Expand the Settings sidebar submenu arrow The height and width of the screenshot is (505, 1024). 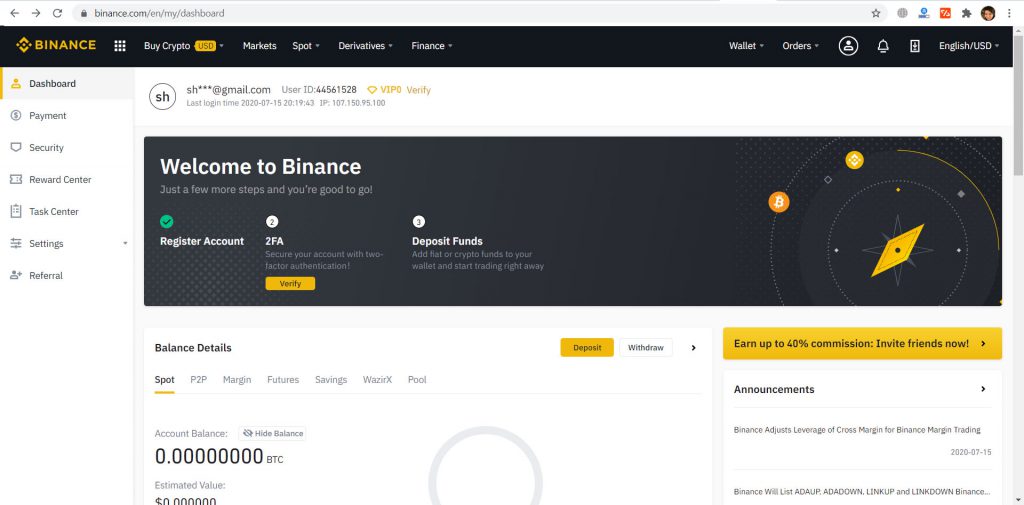[125, 244]
